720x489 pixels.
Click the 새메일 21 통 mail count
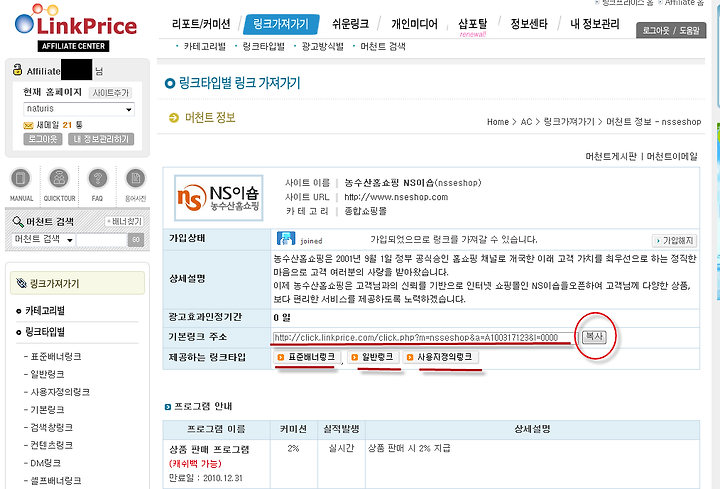pos(59,125)
